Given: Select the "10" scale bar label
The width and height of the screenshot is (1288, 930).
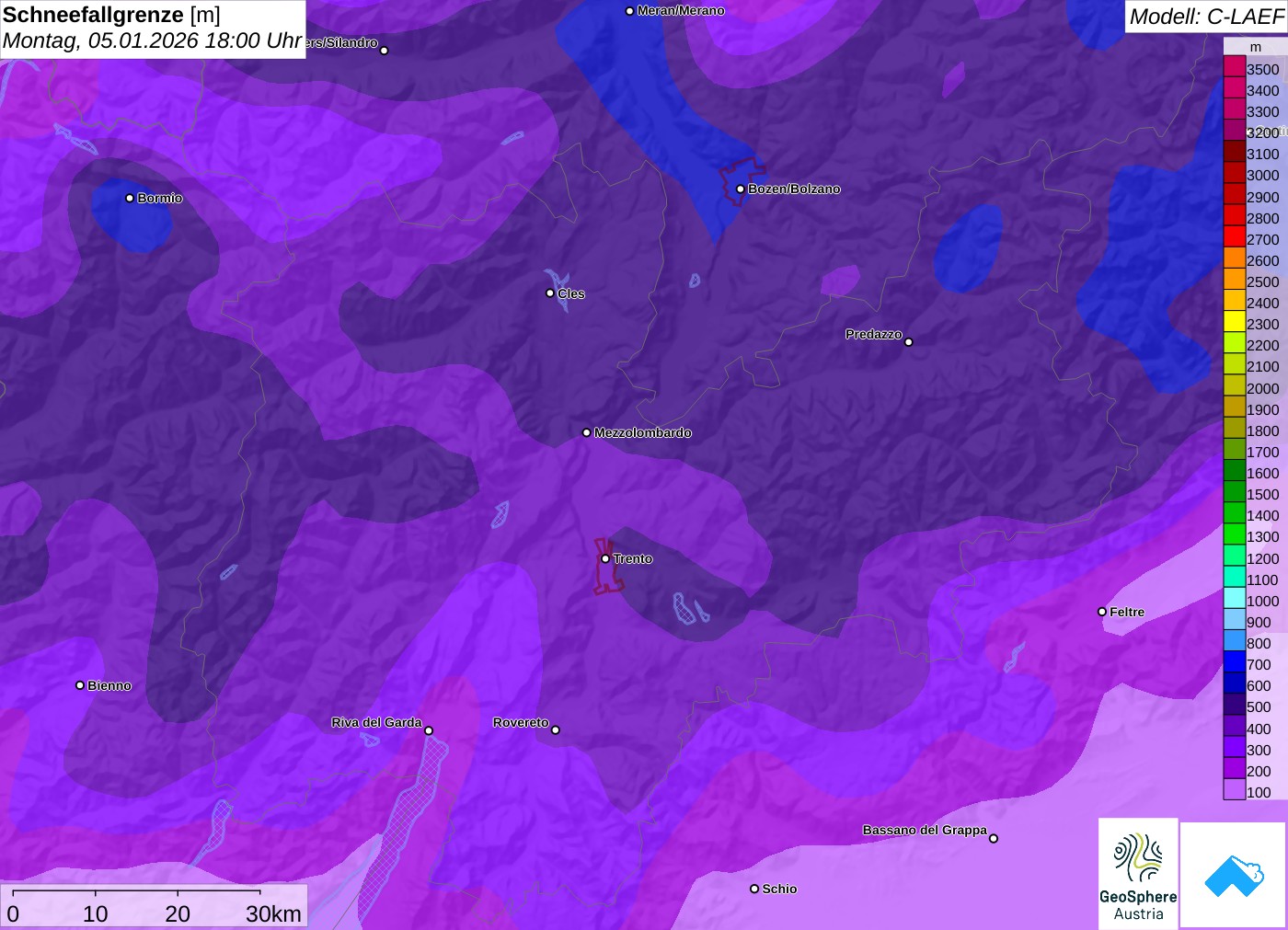Looking at the screenshot, I should point(96,913).
